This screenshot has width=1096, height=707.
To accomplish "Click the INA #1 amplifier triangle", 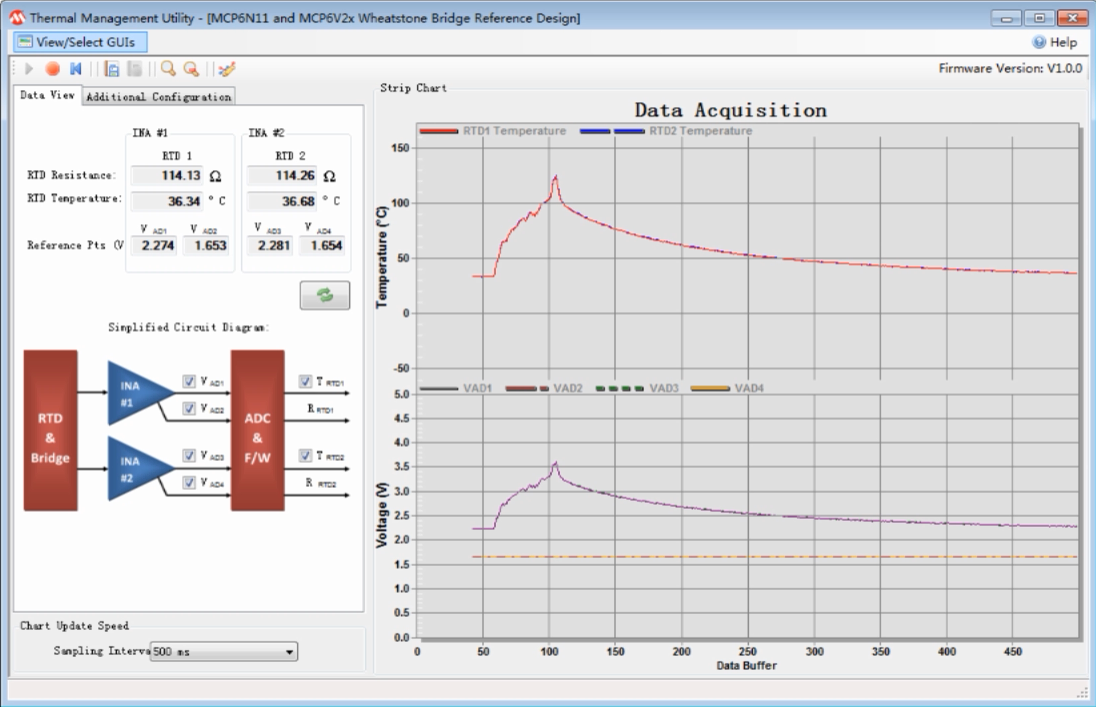I will (138, 393).
